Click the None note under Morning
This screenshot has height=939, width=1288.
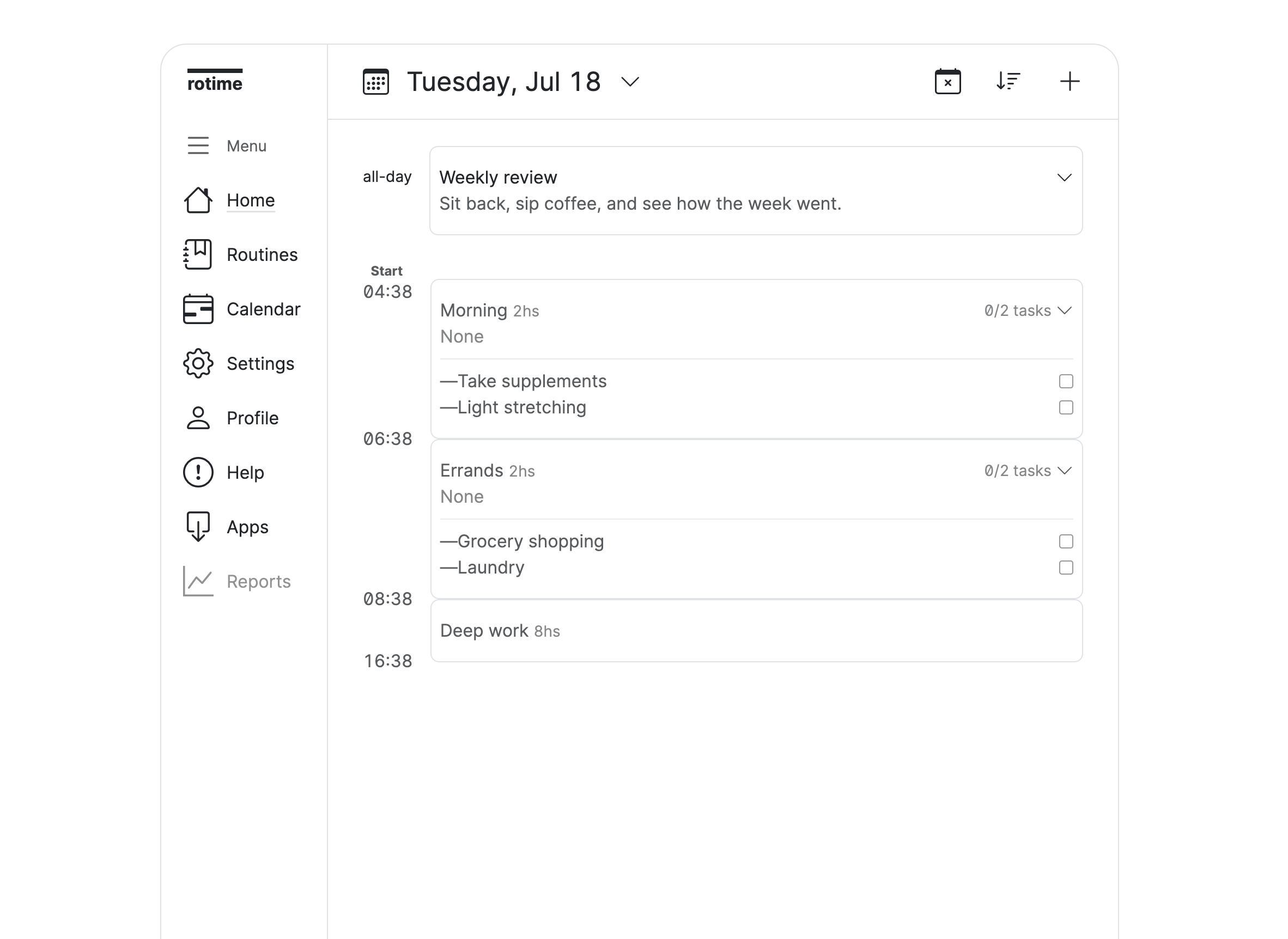[x=461, y=337]
